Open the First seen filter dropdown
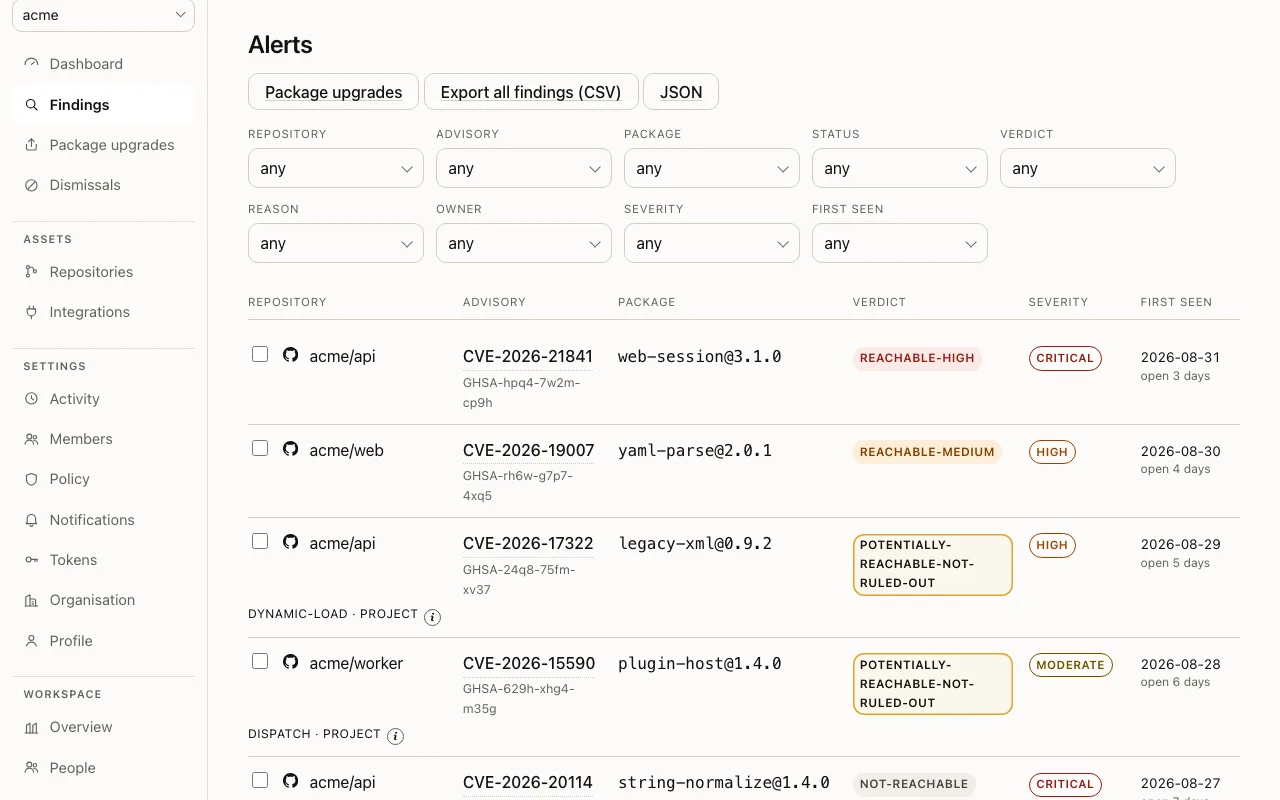1280x800 pixels. point(900,243)
